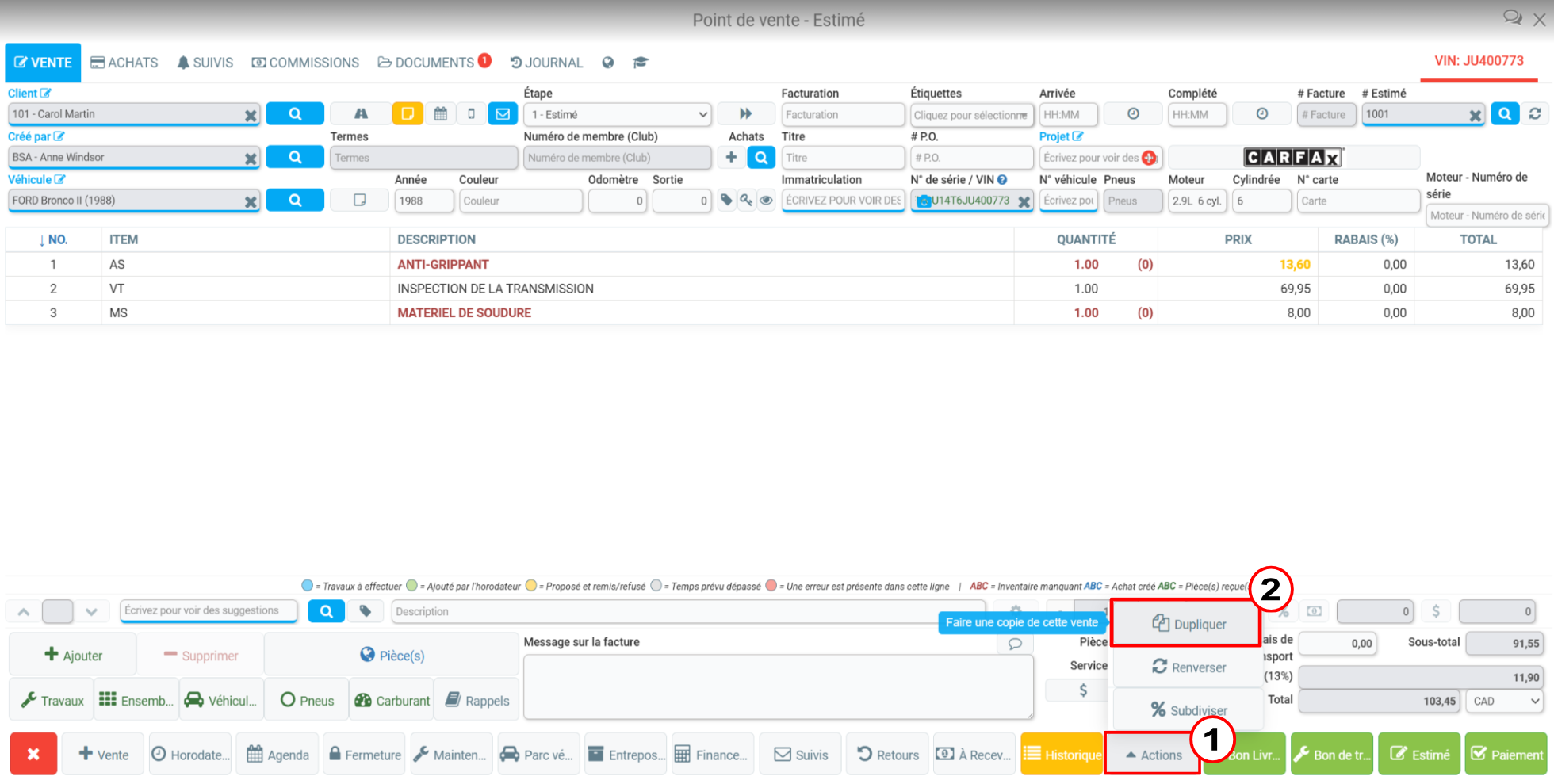Click the tag icon beside description field
The height and width of the screenshot is (784, 1554).
[366, 611]
